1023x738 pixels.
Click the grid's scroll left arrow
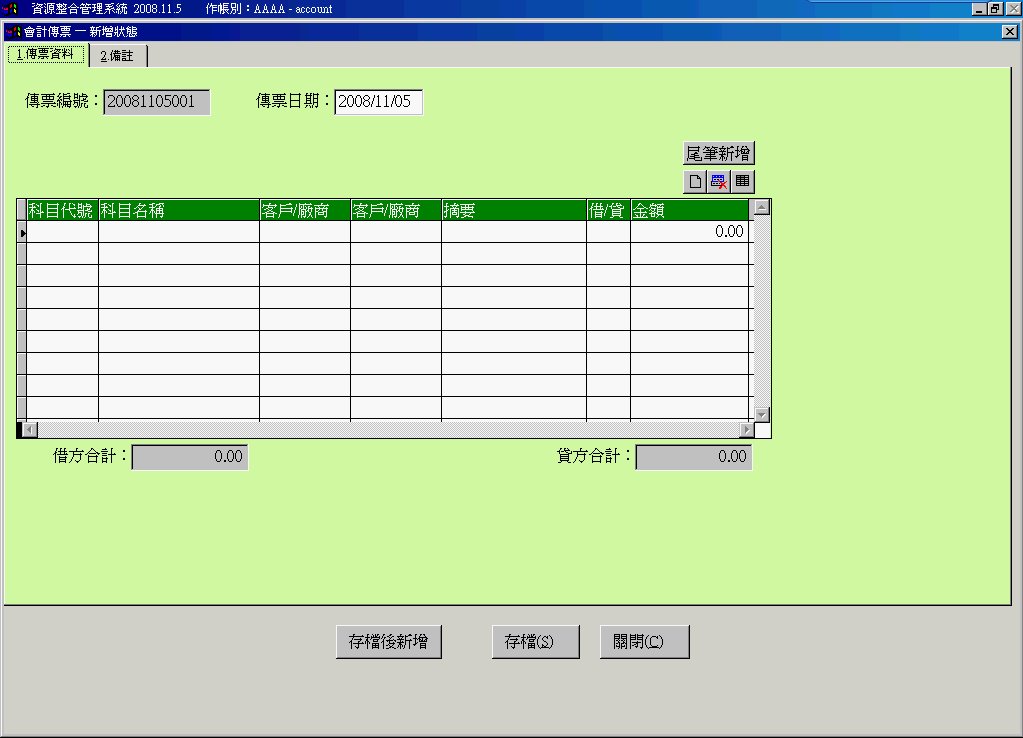pos(29,429)
